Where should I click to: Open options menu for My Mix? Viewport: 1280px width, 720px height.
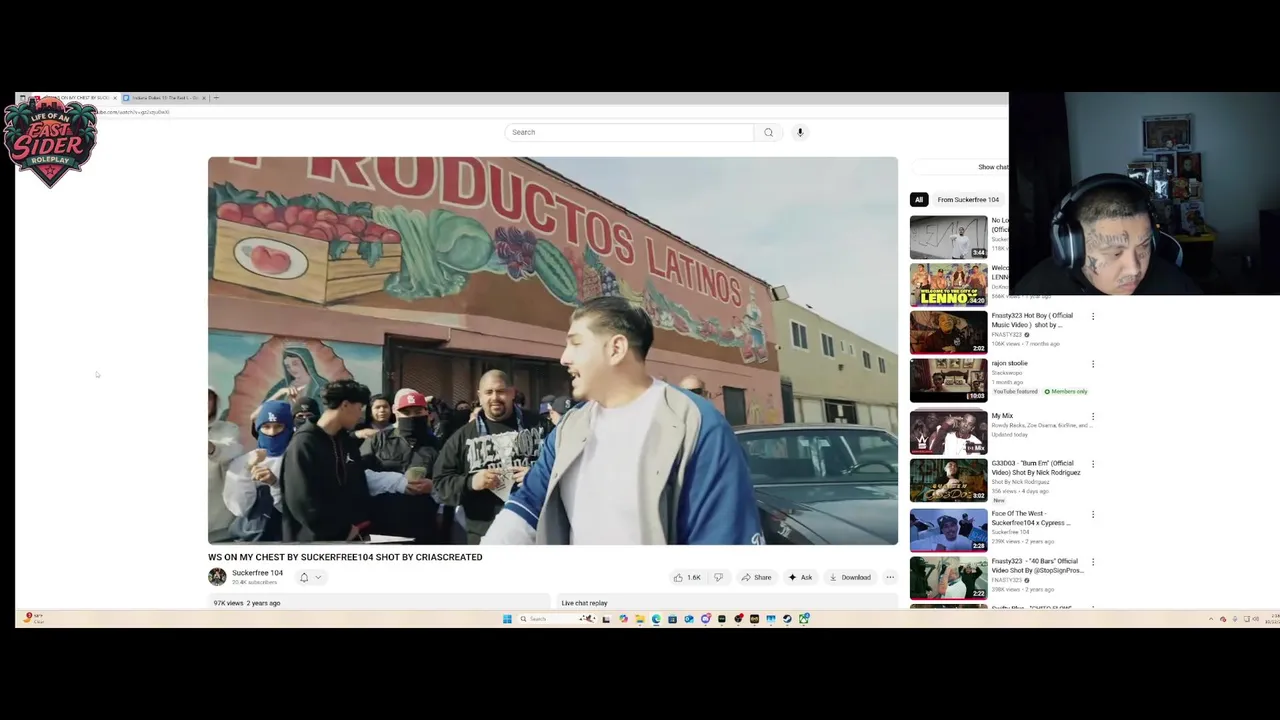click(x=1093, y=417)
